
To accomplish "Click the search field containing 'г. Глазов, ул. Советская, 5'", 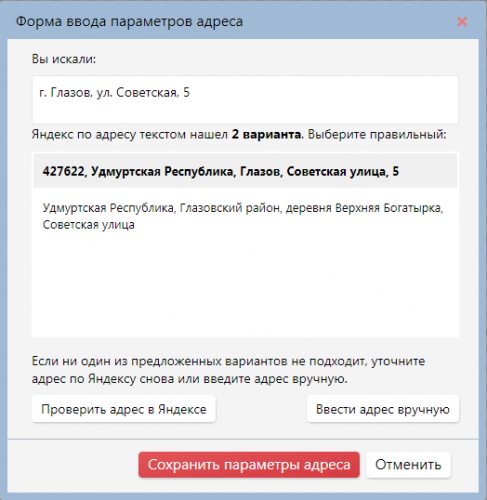I will [245, 100].
